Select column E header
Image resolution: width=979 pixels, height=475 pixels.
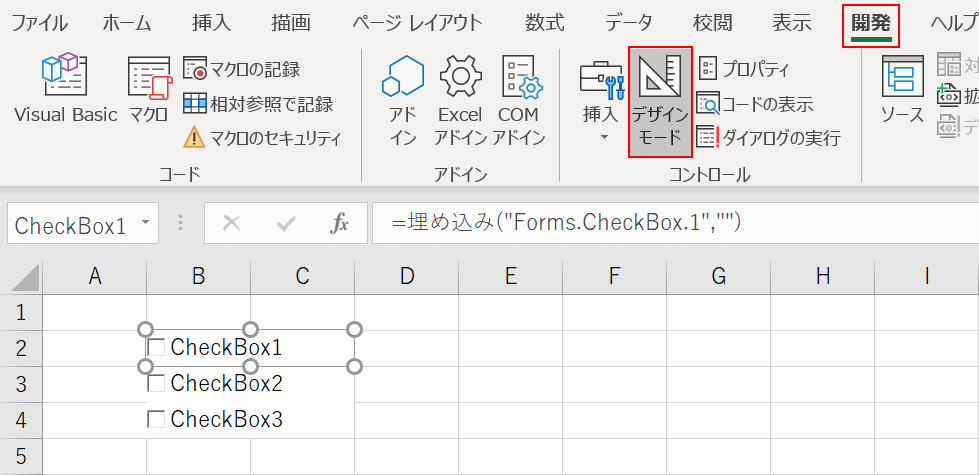pos(511,277)
